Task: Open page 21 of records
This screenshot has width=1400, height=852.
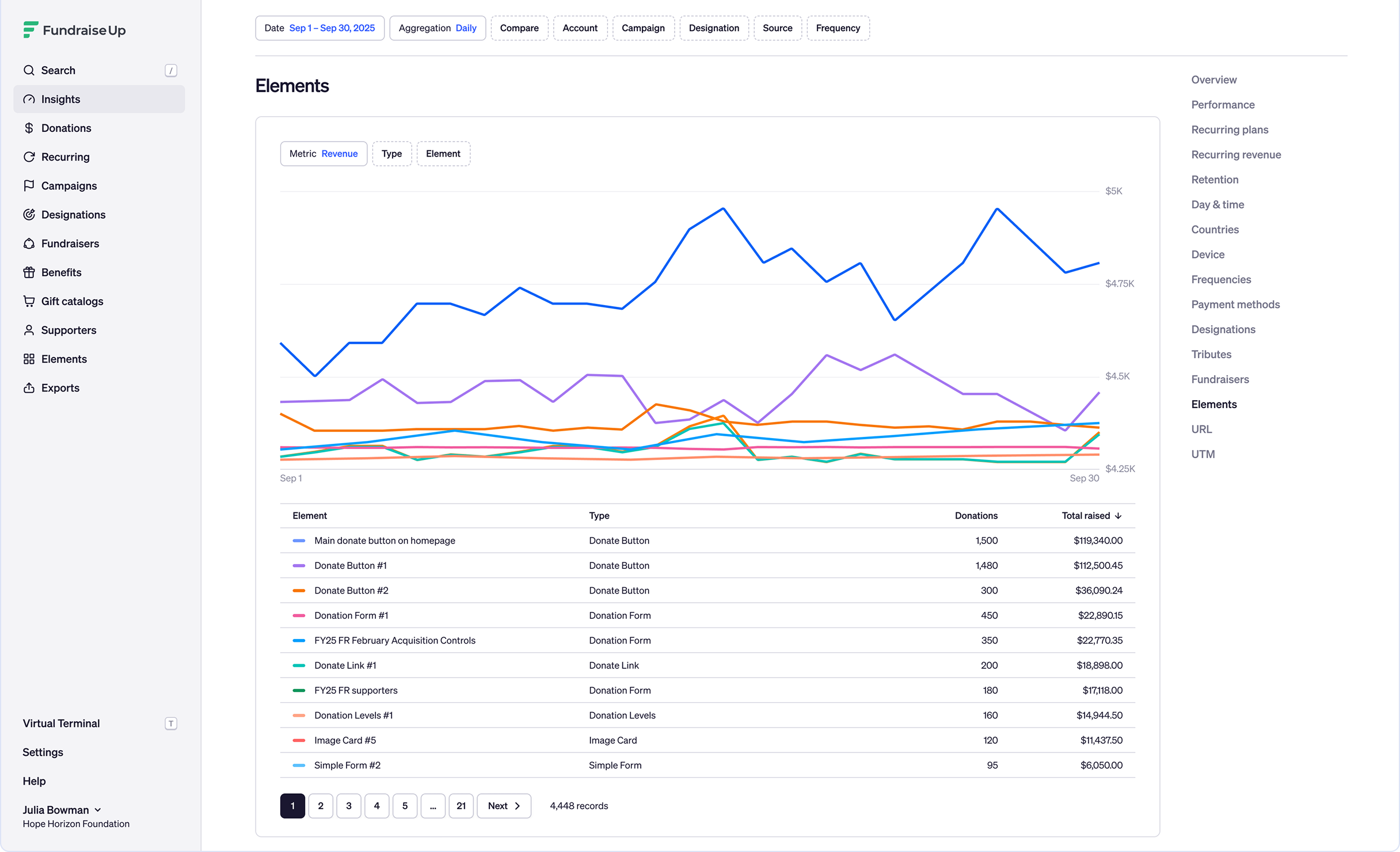Action: tap(461, 805)
